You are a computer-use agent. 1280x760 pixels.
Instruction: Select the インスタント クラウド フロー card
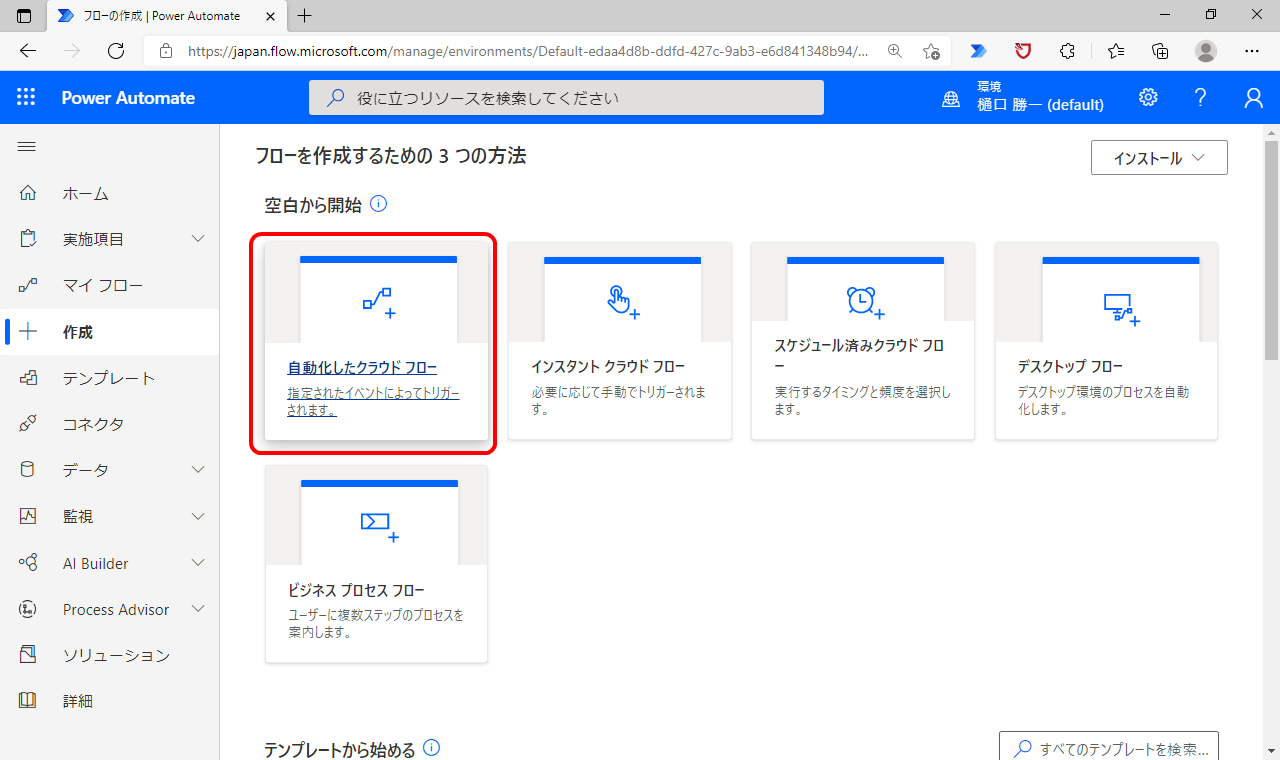[620, 341]
